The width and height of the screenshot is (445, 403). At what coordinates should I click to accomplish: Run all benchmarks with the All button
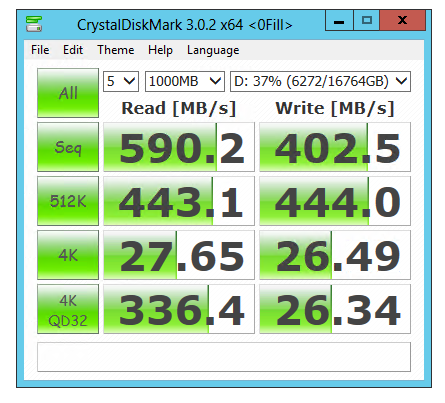click(68, 93)
